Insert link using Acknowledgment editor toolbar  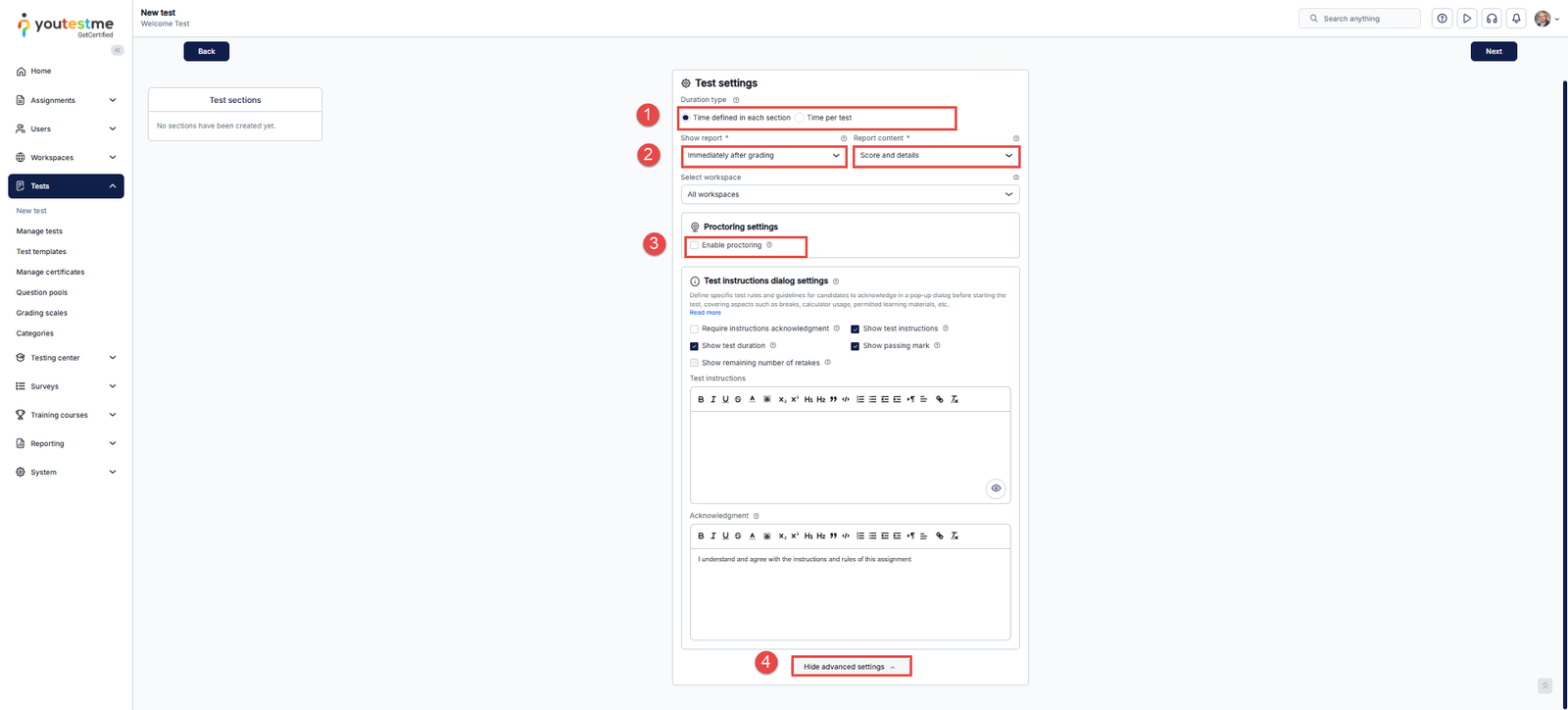(940, 536)
